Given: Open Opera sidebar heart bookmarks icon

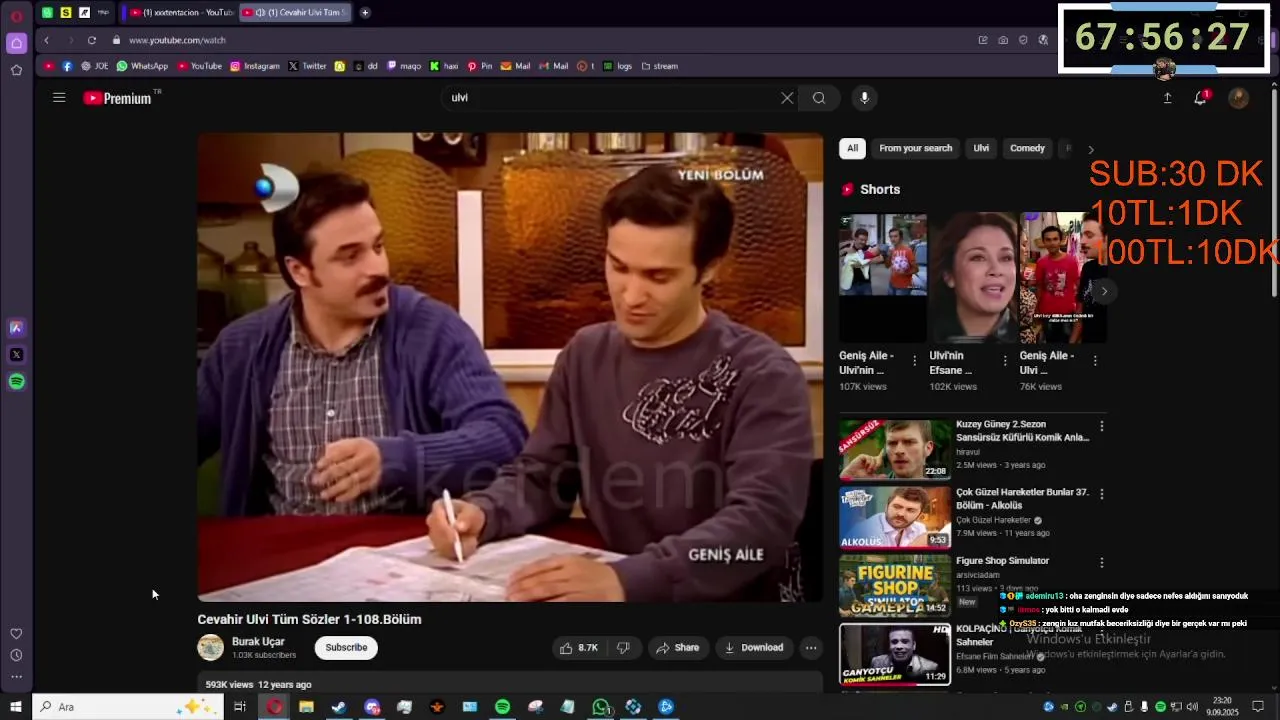Looking at the screenshot, I should pos(16,633).
